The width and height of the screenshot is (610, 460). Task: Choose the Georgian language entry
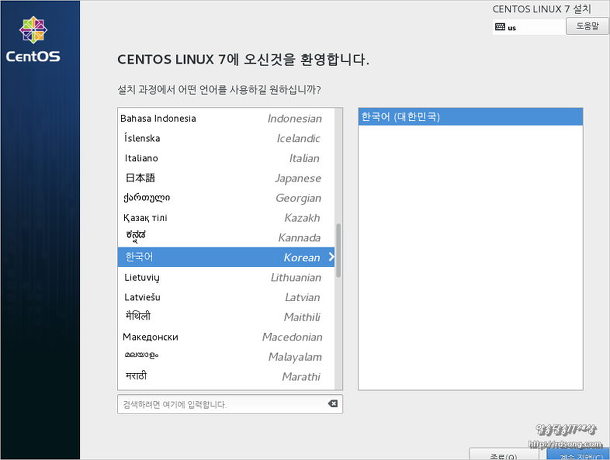click(220, 198)
